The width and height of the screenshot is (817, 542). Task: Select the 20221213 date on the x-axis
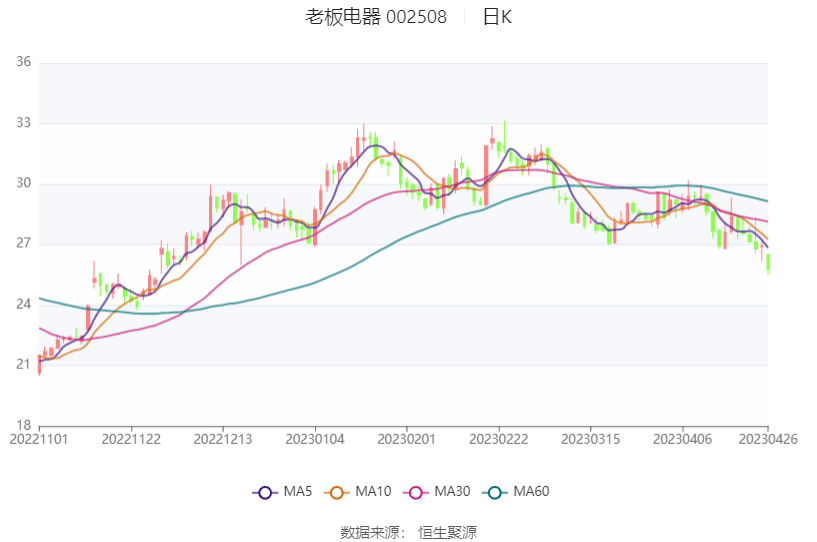[223, 438]
